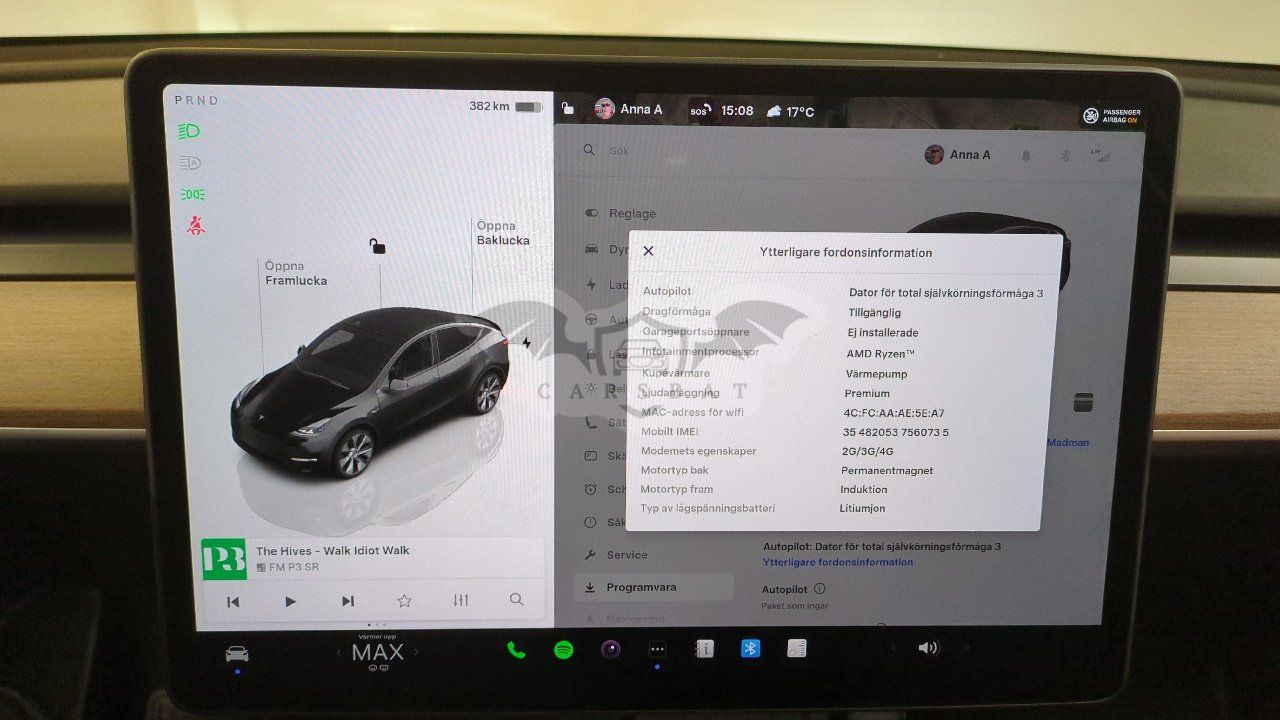Open the audio equalizer settings
Screen dimensions: 1280x720
tap(460, 600)
